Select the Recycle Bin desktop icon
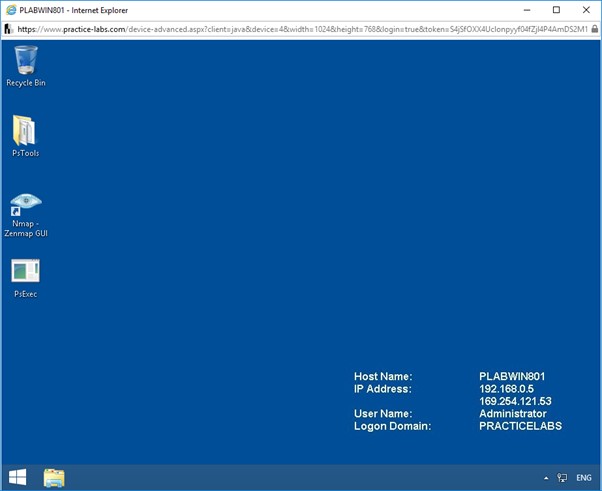 click(26, 66)
